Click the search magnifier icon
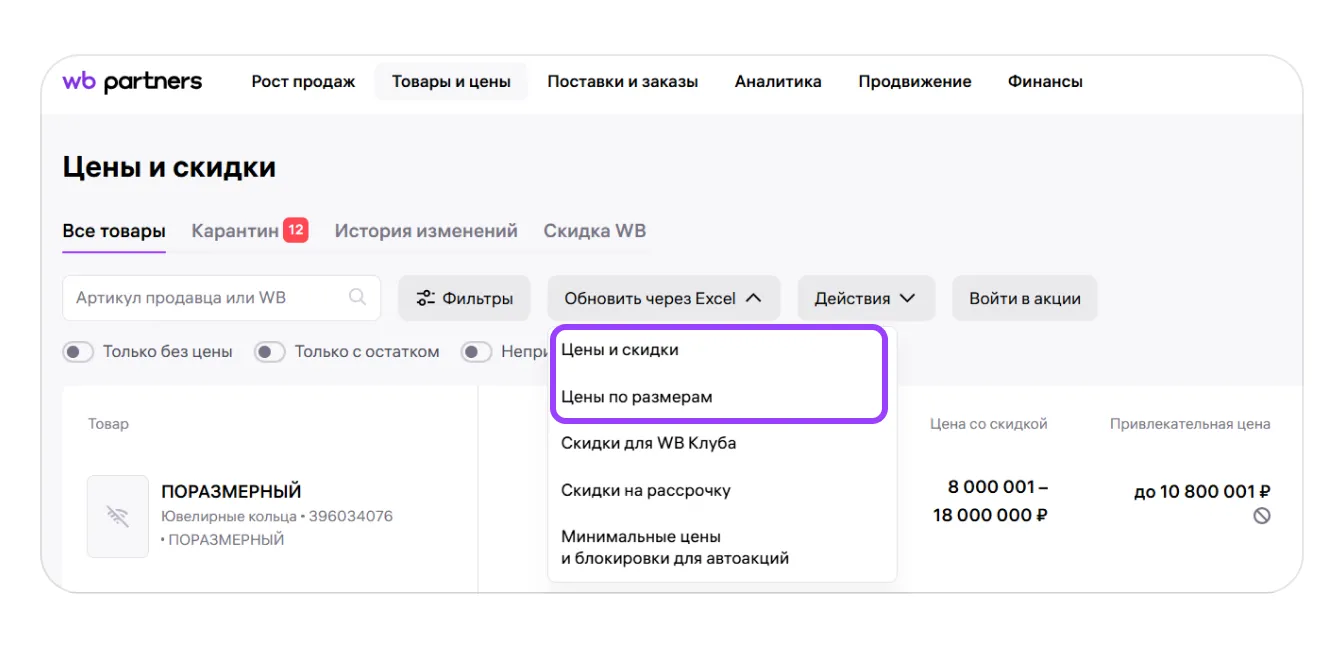1344x648 pixels. coord(357,297)
